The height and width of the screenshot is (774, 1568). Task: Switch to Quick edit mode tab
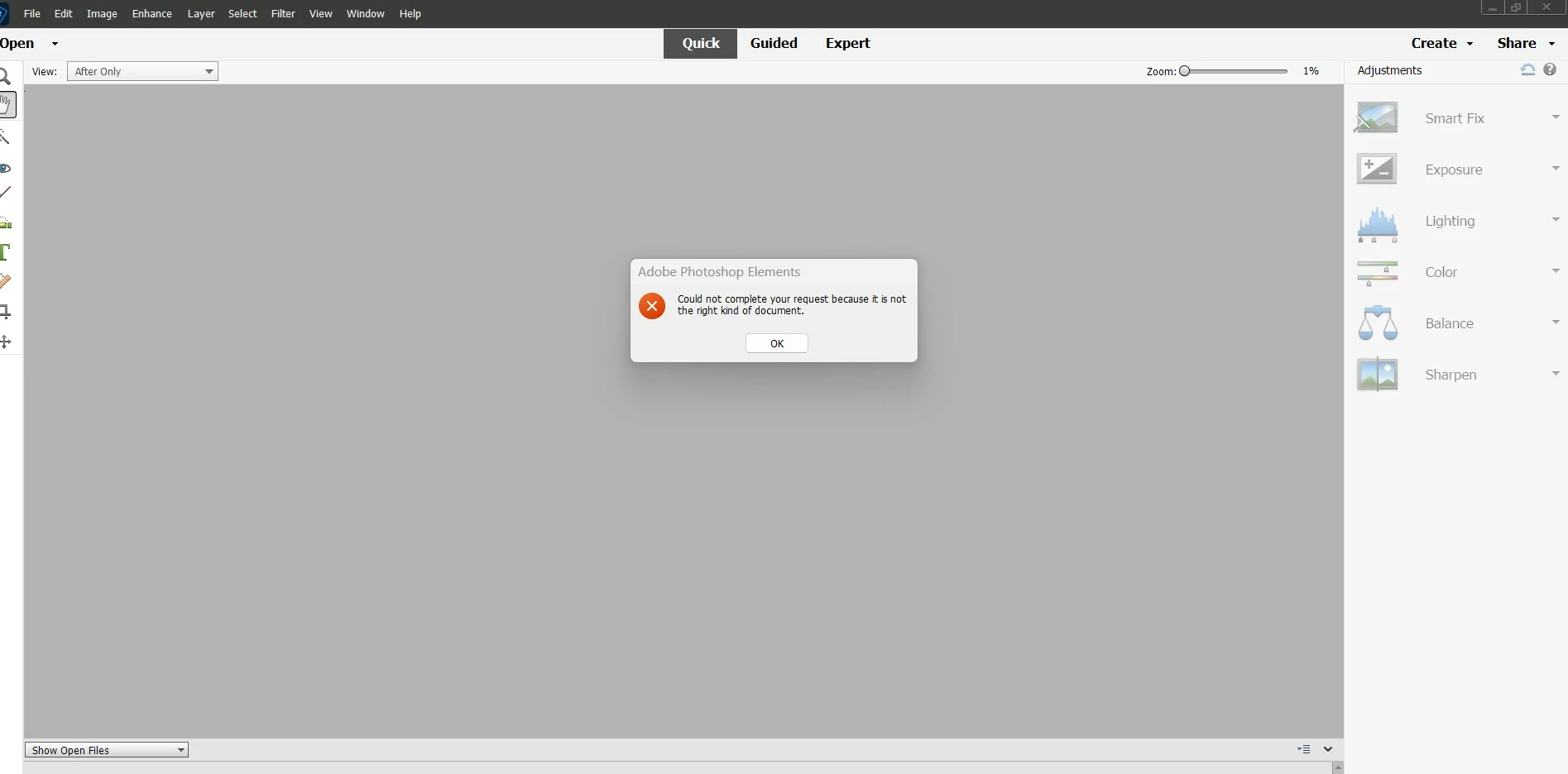[x=700, y=44]
